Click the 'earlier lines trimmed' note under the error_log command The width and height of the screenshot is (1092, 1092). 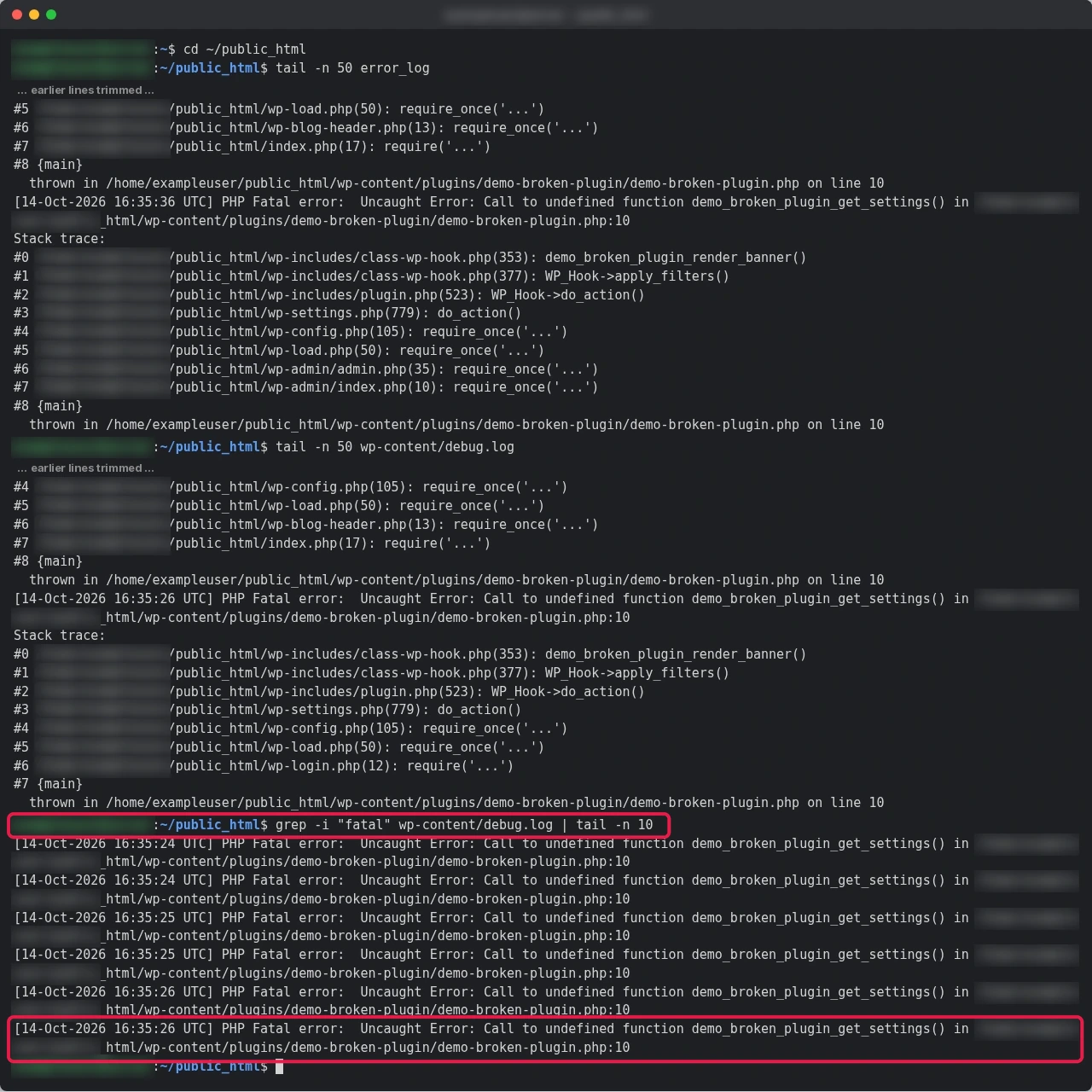click(85, 90)
